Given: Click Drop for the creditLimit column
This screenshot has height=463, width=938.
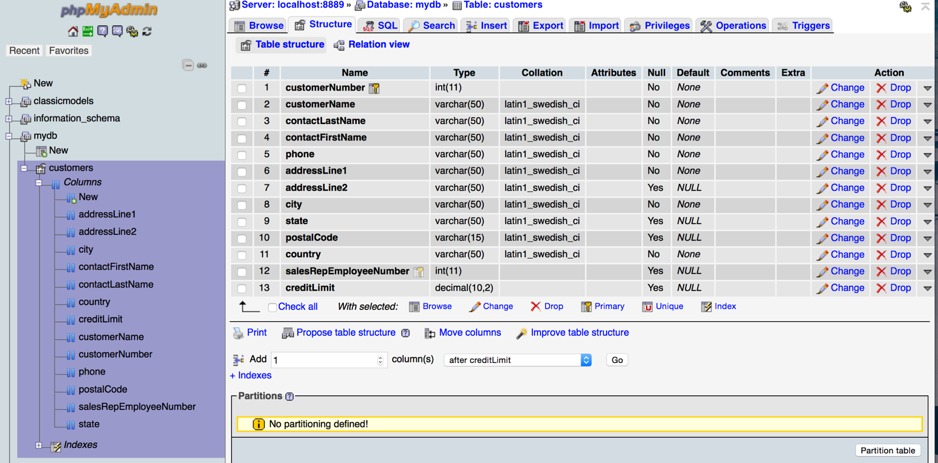Looking at the screenshot, I should 893,288.
